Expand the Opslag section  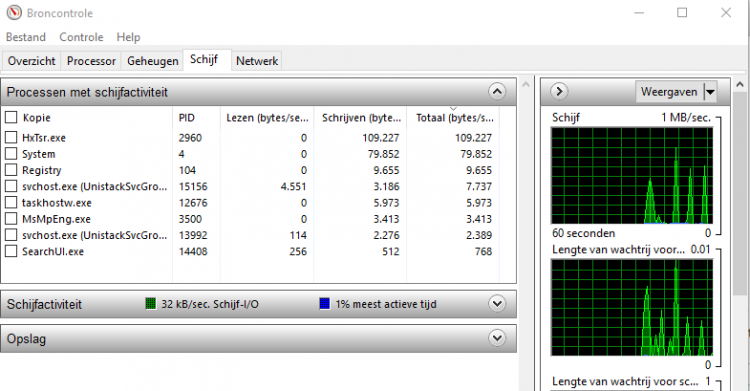(x=497, y=338)
